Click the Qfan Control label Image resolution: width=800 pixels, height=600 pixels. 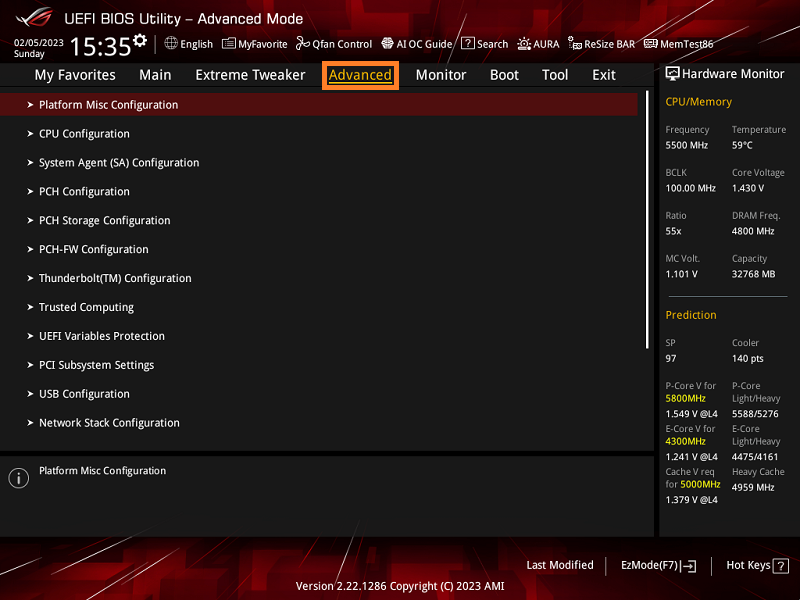click(342, 44)
